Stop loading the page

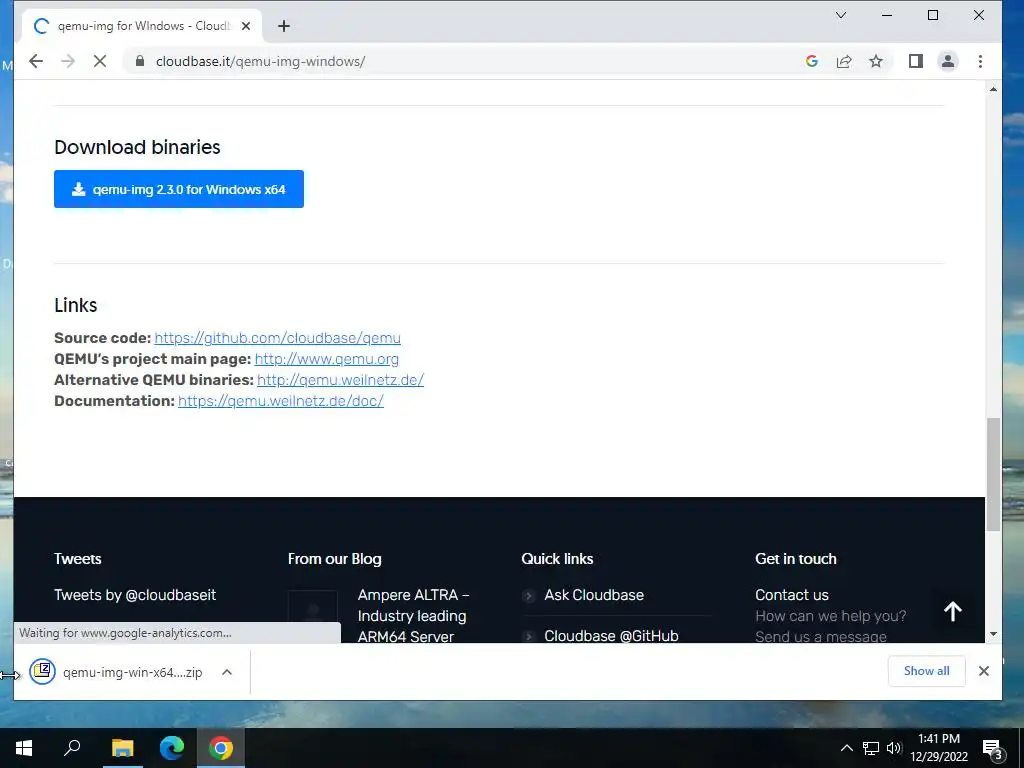pos(99,61)
